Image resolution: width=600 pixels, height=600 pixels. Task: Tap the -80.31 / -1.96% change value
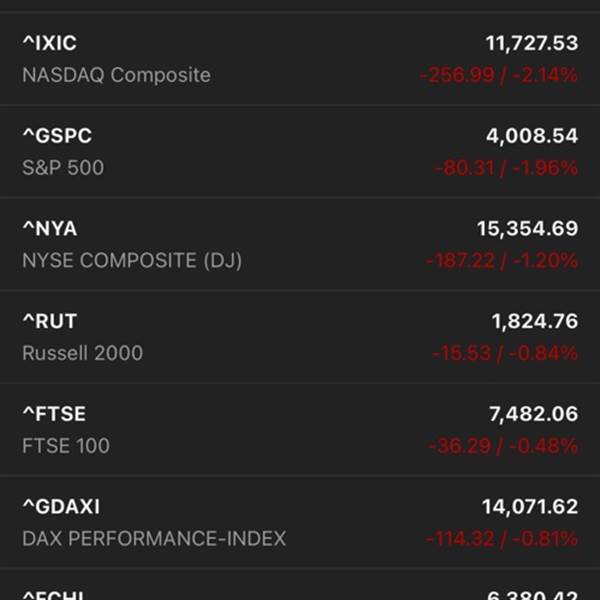[x=506, y=168]
